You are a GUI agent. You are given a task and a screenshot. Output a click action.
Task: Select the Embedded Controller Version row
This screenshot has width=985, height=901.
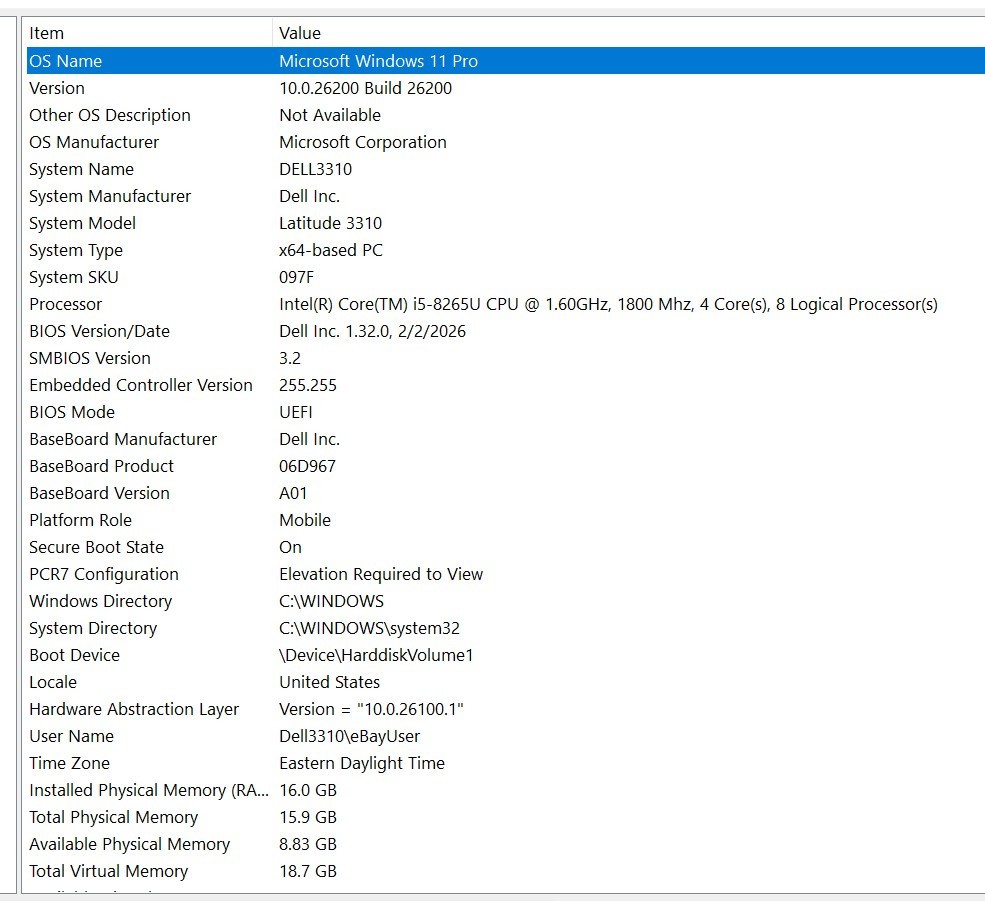tap(506, 385)
